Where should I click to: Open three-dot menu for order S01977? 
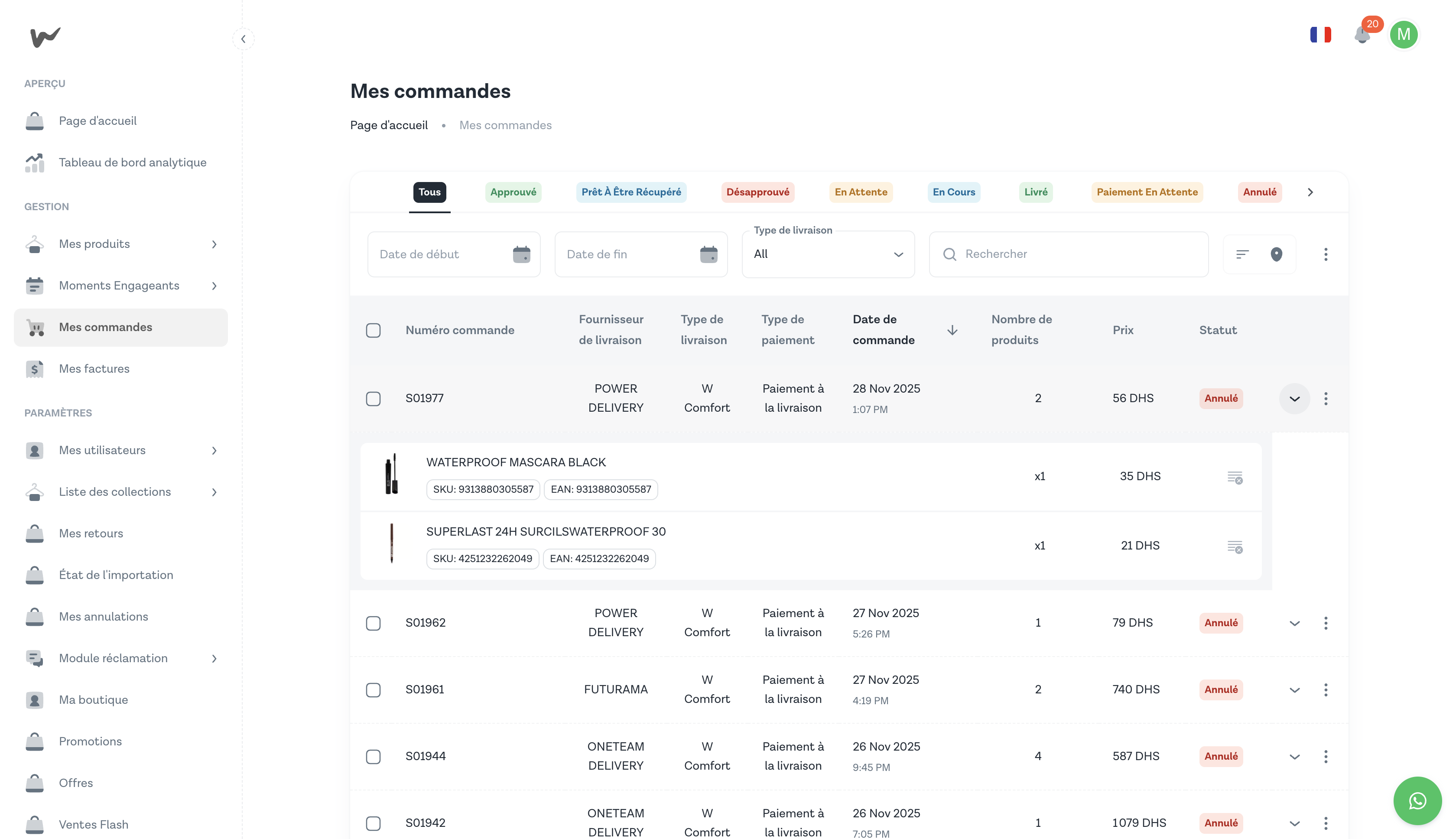tap(1326, 399)
